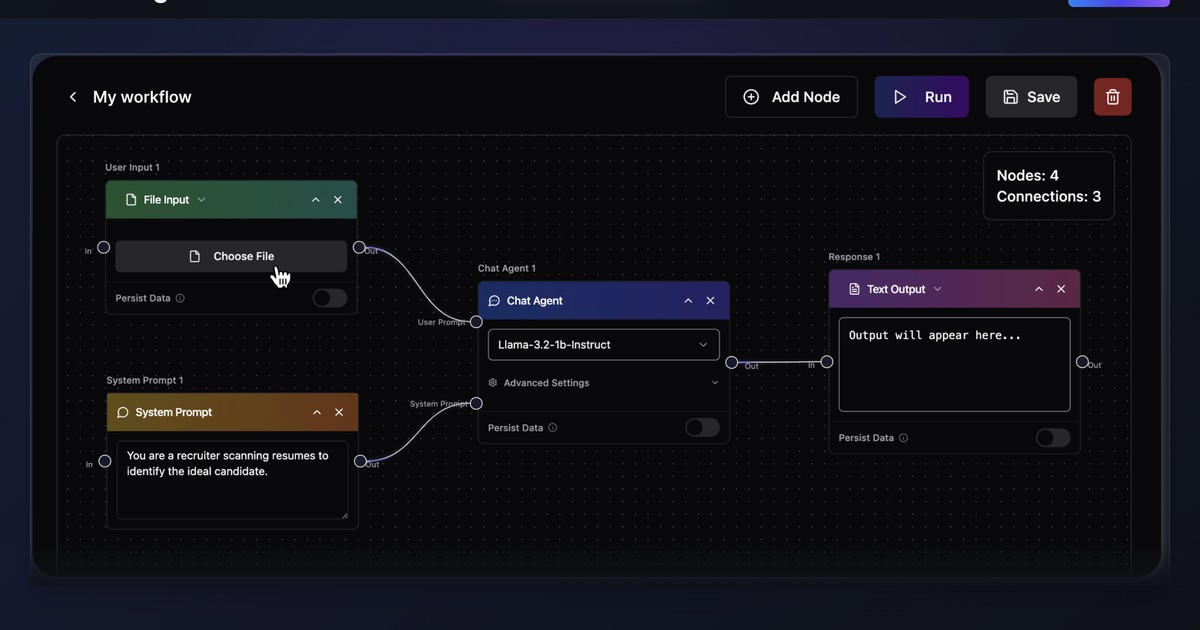
Task: Click the Choose File button
Action: 231,256
